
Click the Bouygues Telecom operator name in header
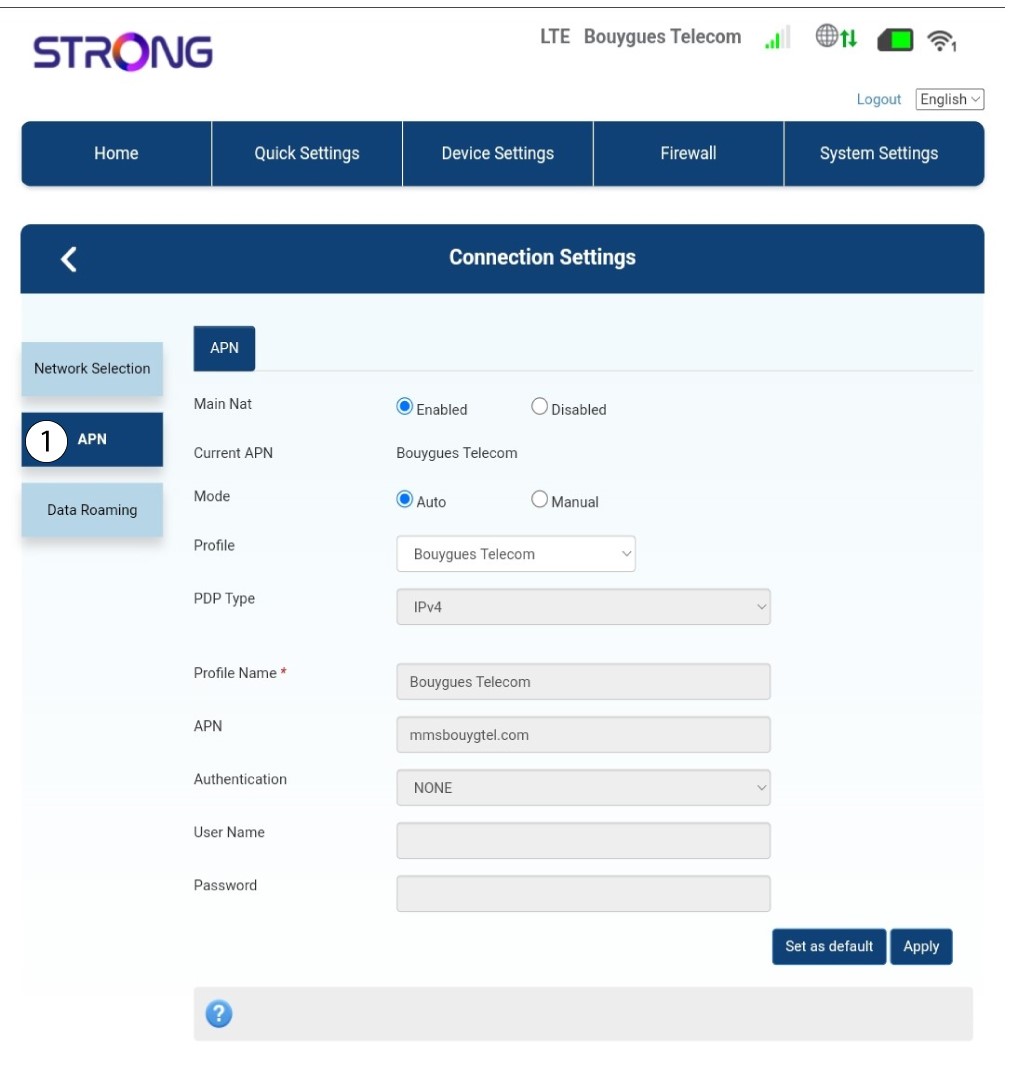[662, 37]
